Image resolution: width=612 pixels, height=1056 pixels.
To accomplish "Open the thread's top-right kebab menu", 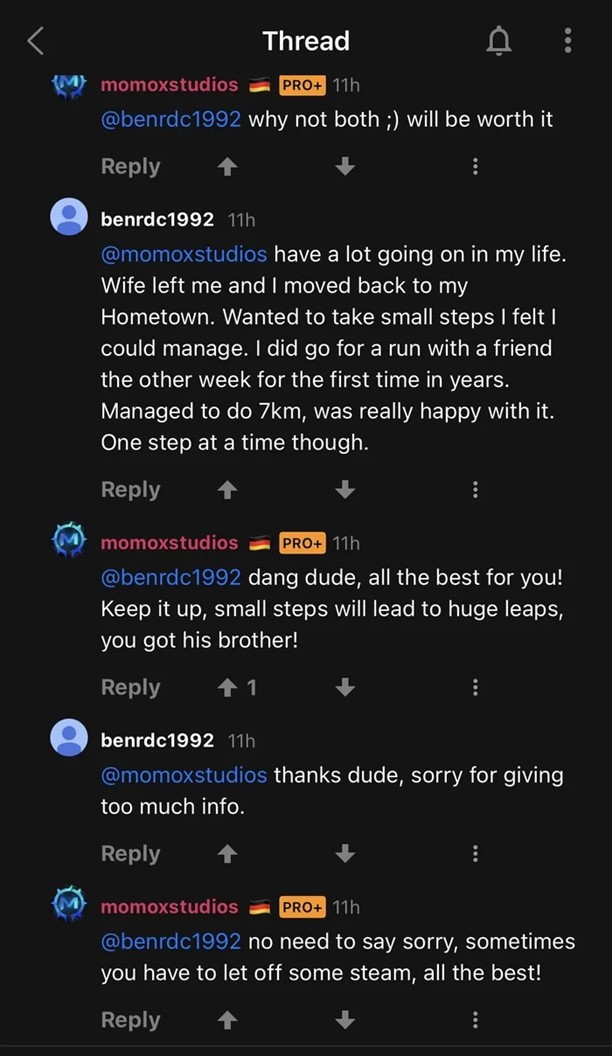I will 567,41.
